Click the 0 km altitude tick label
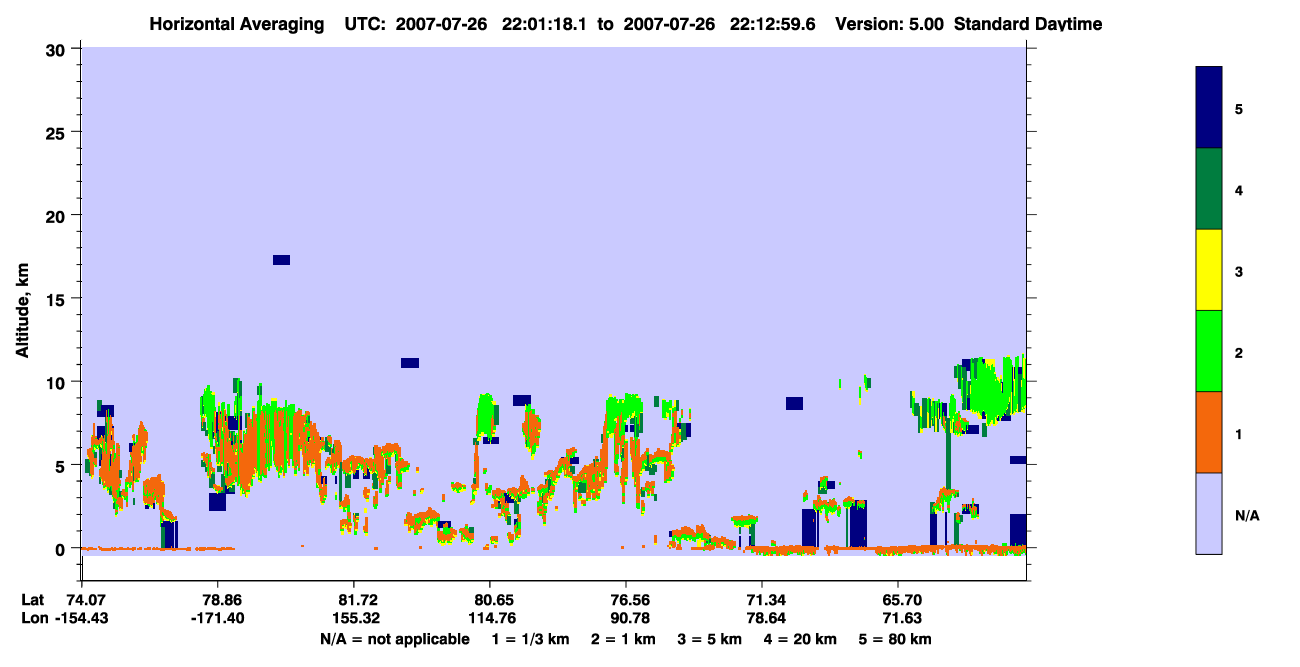 point(62,548)
